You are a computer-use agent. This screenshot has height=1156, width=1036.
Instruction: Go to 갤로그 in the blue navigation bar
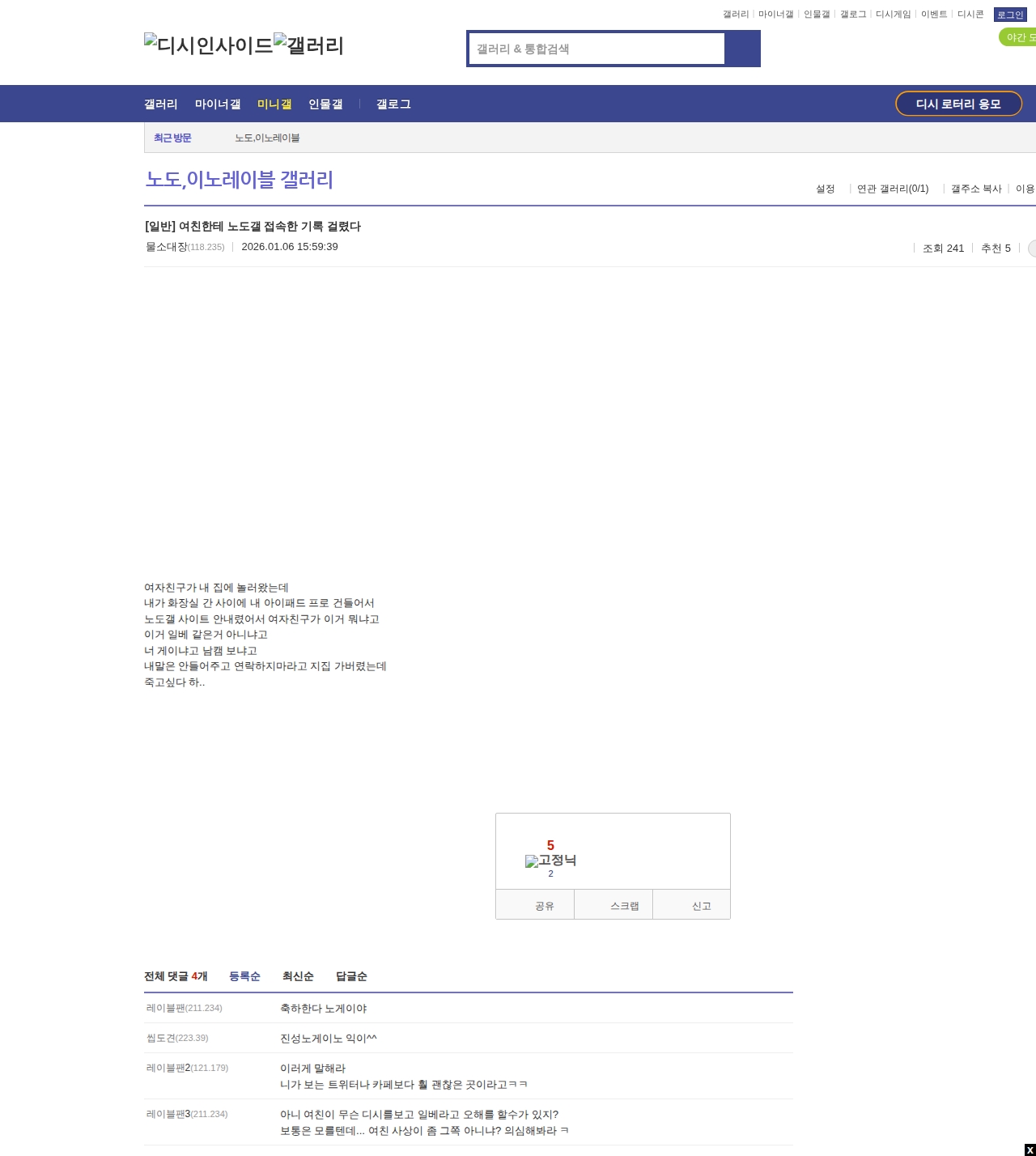click(393, 104)
